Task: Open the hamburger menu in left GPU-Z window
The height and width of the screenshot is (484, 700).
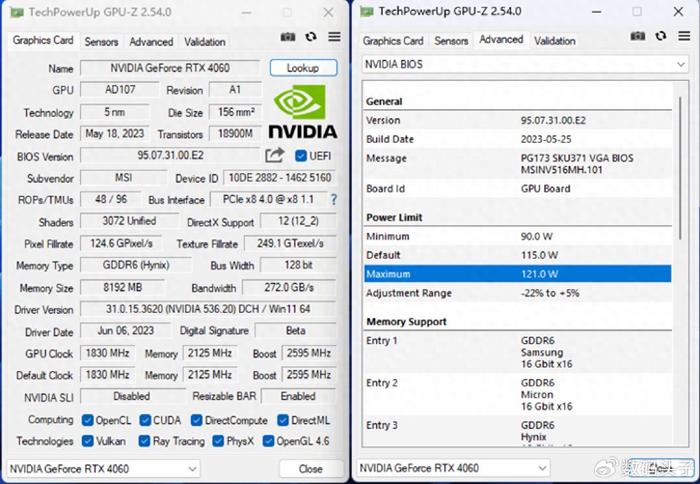Action: tap(334, 37)
